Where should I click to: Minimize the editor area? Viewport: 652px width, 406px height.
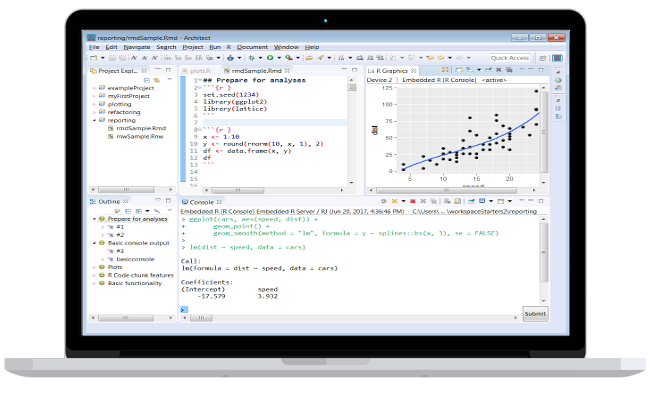tap(344, 70)
